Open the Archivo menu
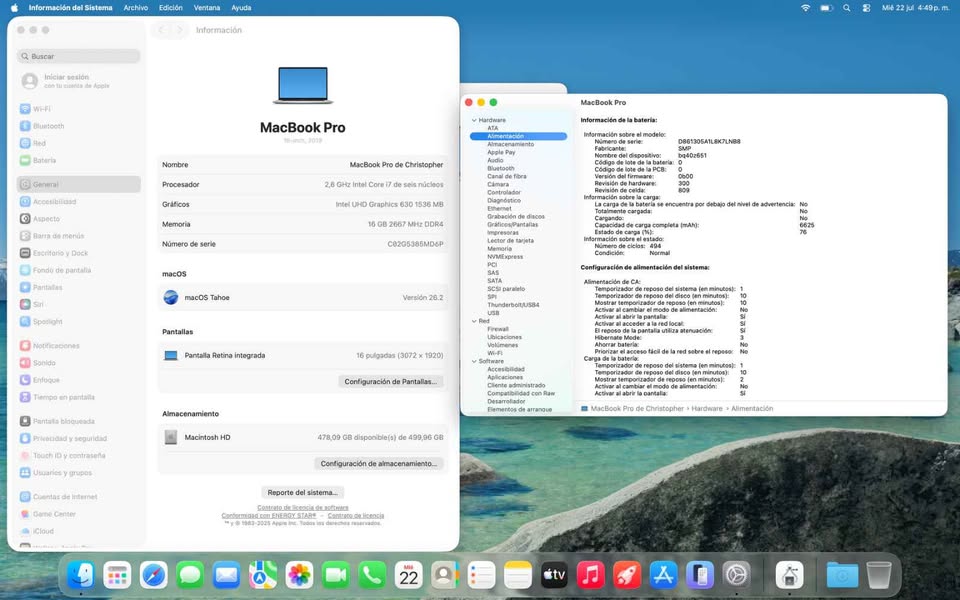The width and height of the screenshot is (960, 600). [x=135, y=8]
